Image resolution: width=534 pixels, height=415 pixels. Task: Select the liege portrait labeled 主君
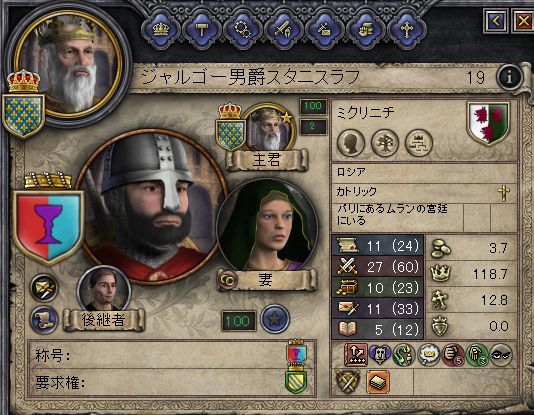click(268, 128)
